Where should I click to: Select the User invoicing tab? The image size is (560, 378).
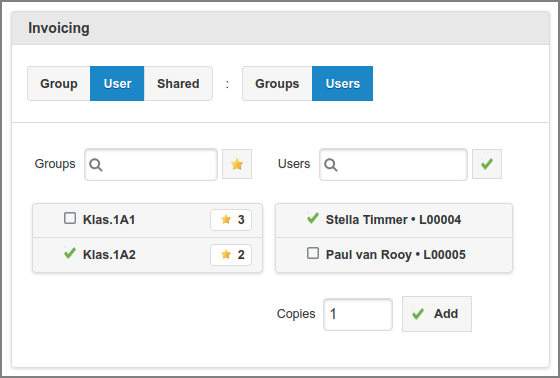[117, 84]
